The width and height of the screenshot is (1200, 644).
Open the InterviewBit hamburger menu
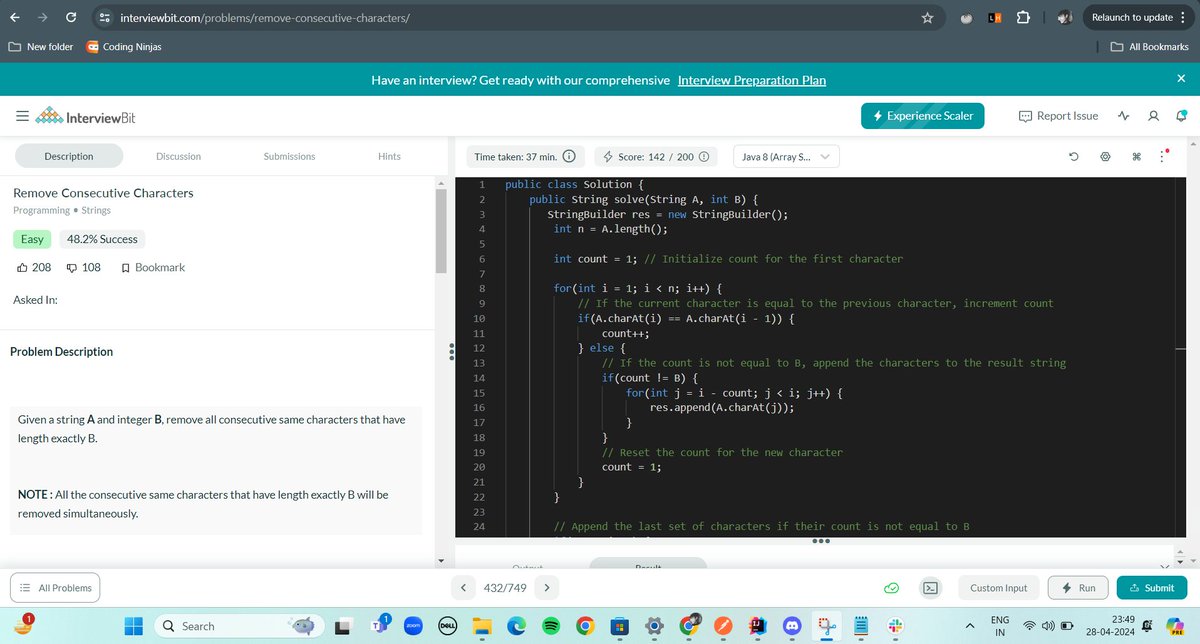coord(22,117)
